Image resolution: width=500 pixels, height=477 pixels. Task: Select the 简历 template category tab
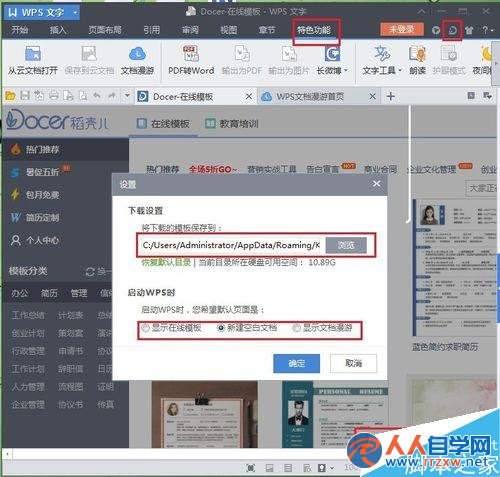pyautogui.click(x=49, y=293)
